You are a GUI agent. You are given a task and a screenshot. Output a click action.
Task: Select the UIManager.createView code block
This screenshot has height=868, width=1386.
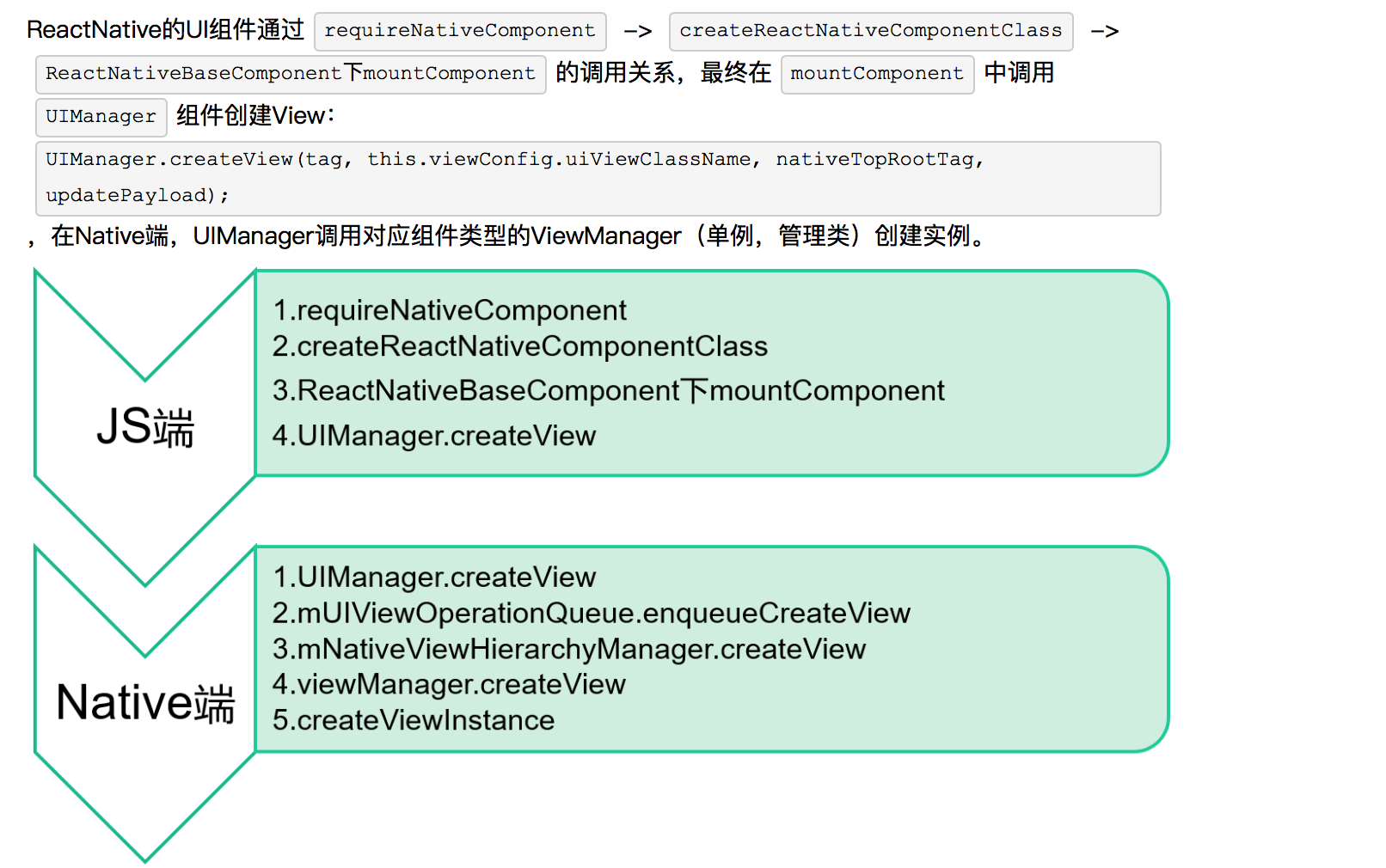tap(598, 178)
